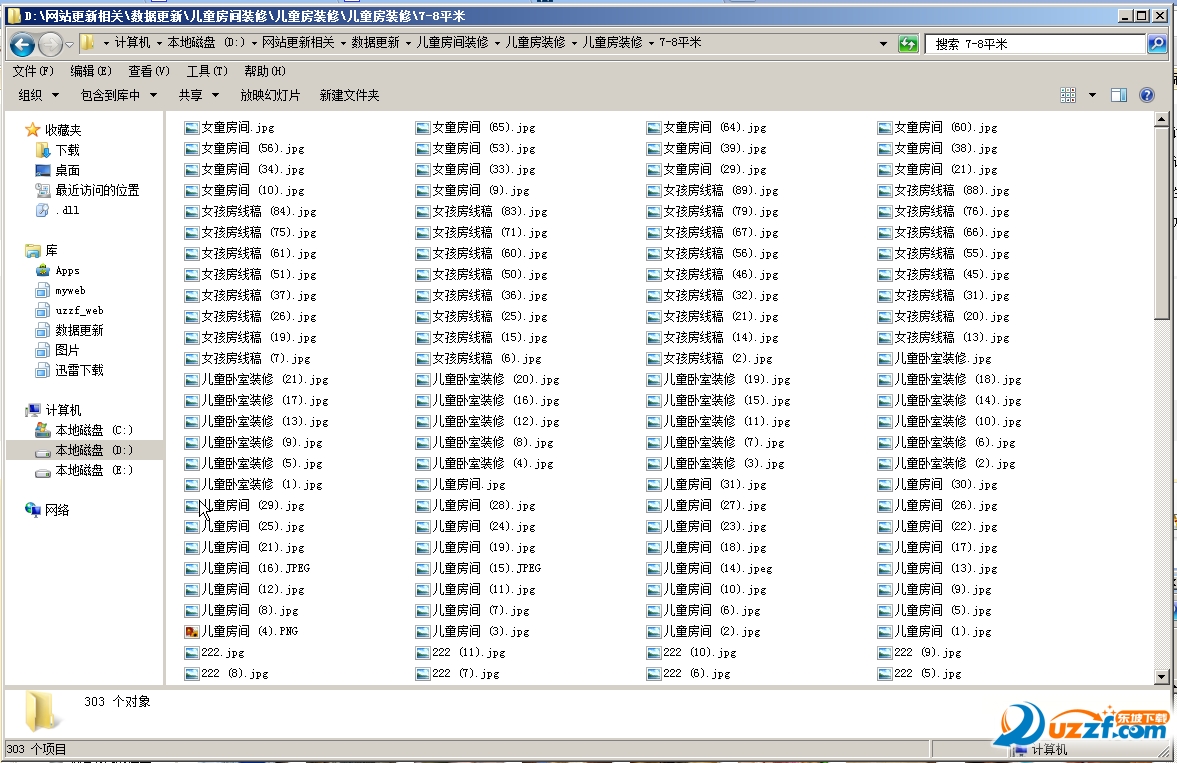Screen dimensions: 1177x763
Task: Click the search magnifier icon
Action: [1156, 44]
